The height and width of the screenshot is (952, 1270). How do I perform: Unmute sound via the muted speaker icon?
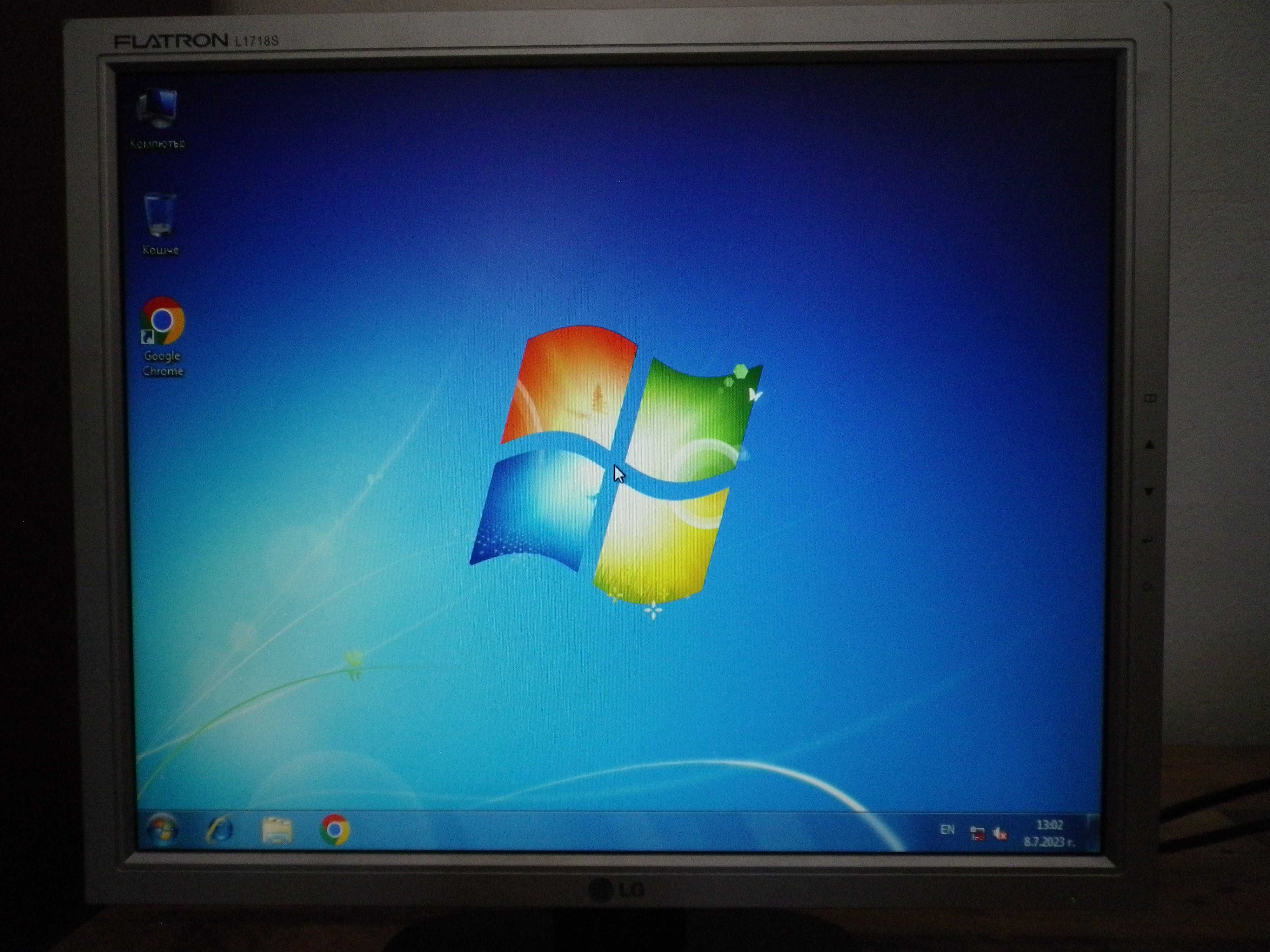(999, 833)
